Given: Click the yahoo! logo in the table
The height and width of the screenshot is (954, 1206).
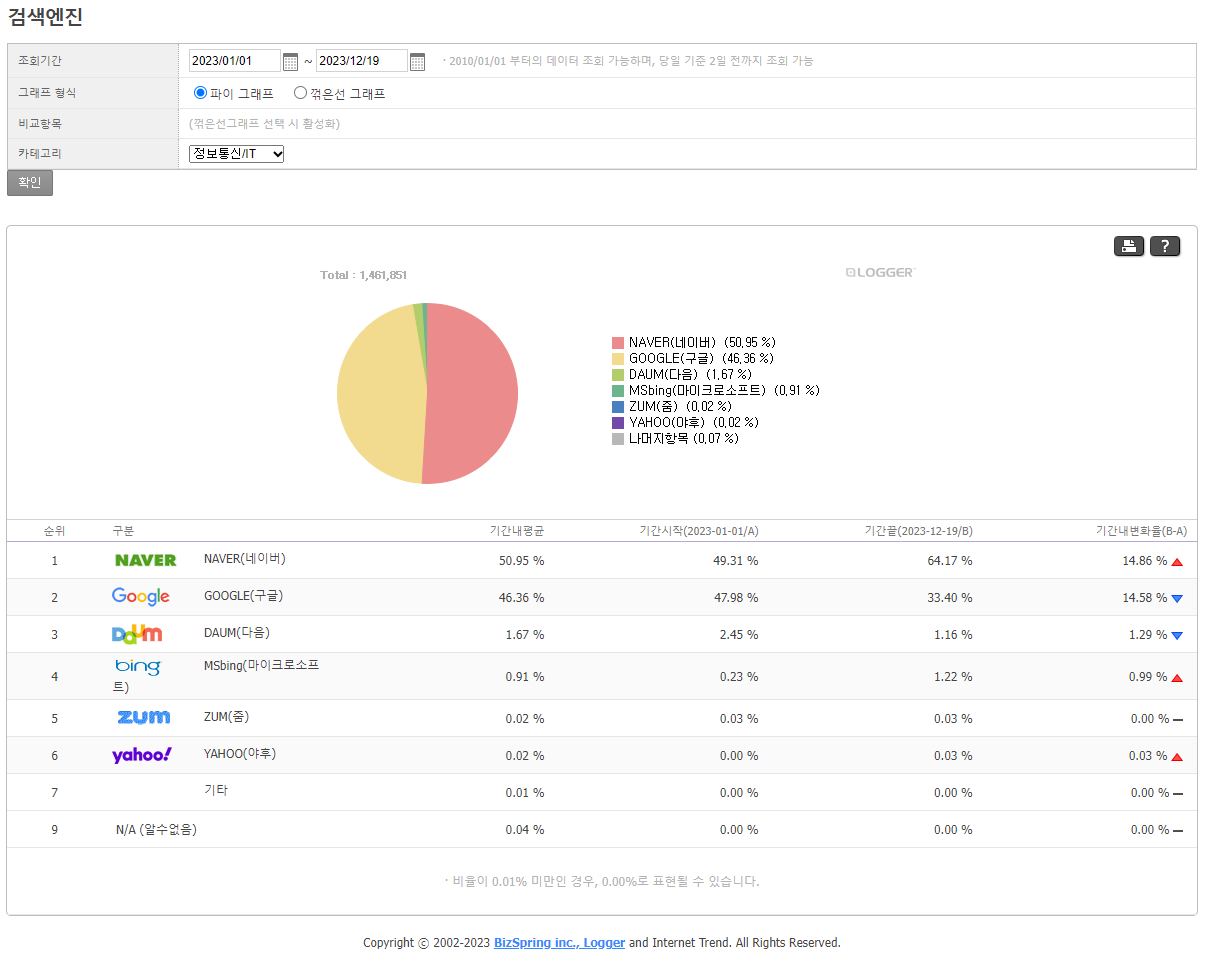Looking at the screenshot, I should [x=142, y=755].
